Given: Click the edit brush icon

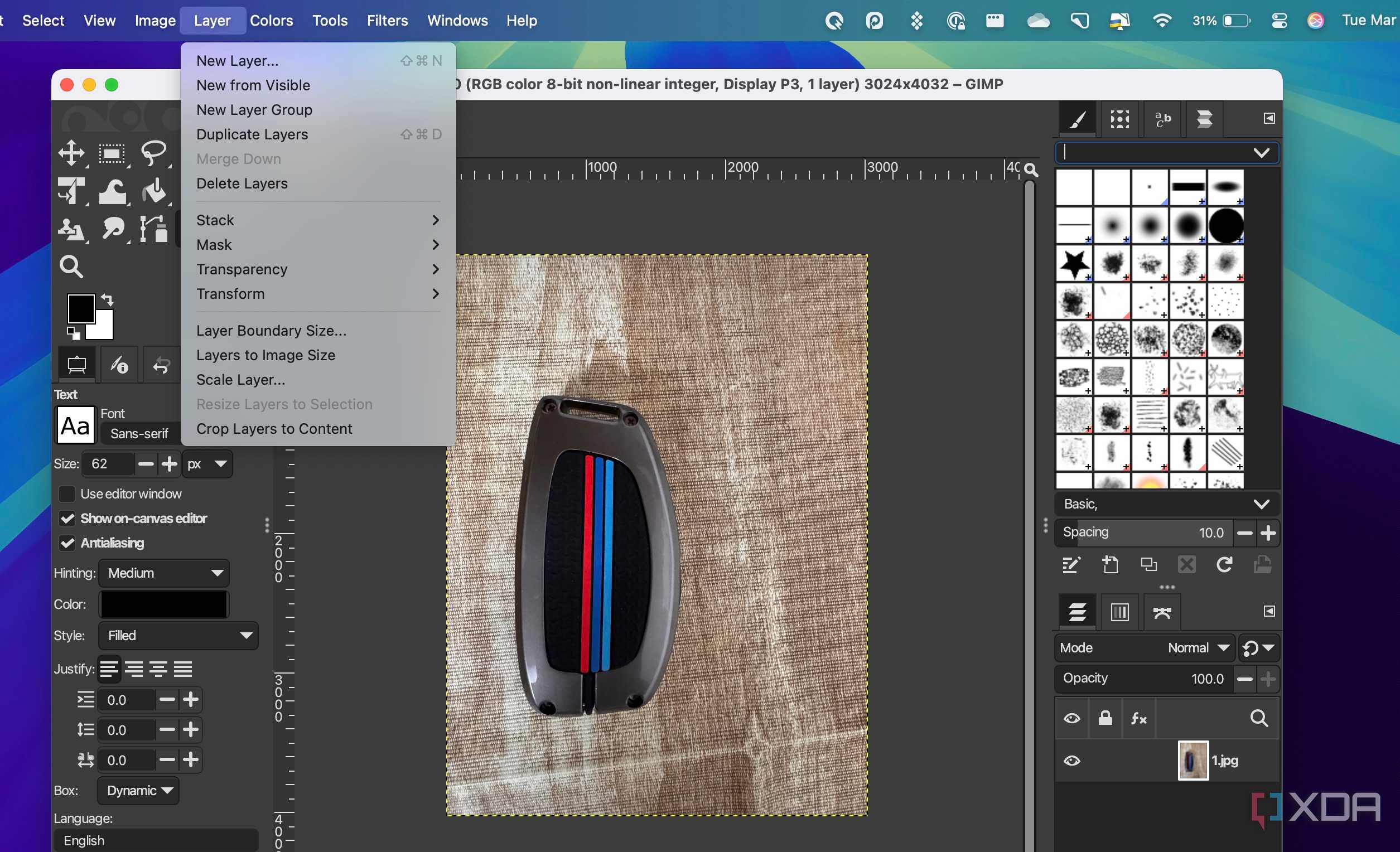Looking at the screenshot, I should point(1071,565).
